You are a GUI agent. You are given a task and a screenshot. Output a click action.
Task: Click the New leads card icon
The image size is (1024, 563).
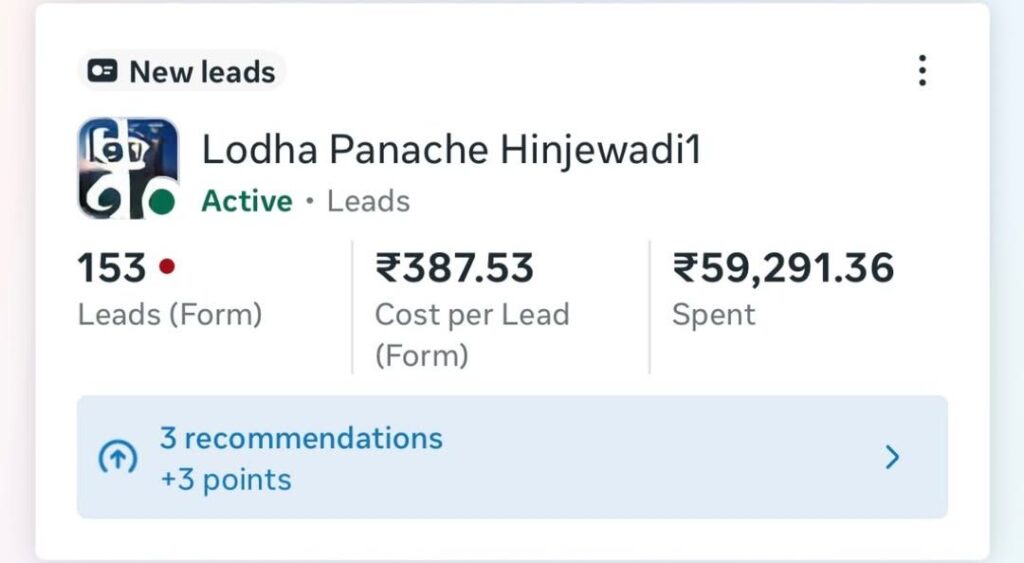click(x=103, y=72)
